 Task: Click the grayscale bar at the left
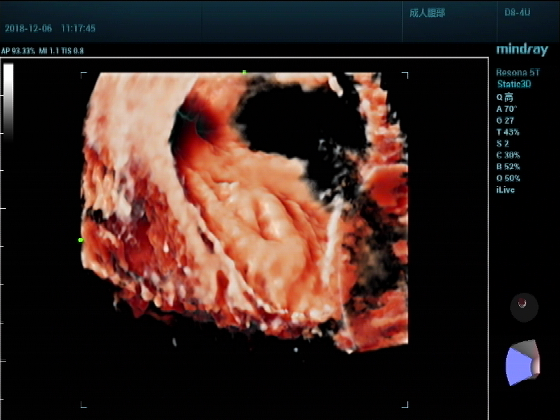(x=8, y=102)
